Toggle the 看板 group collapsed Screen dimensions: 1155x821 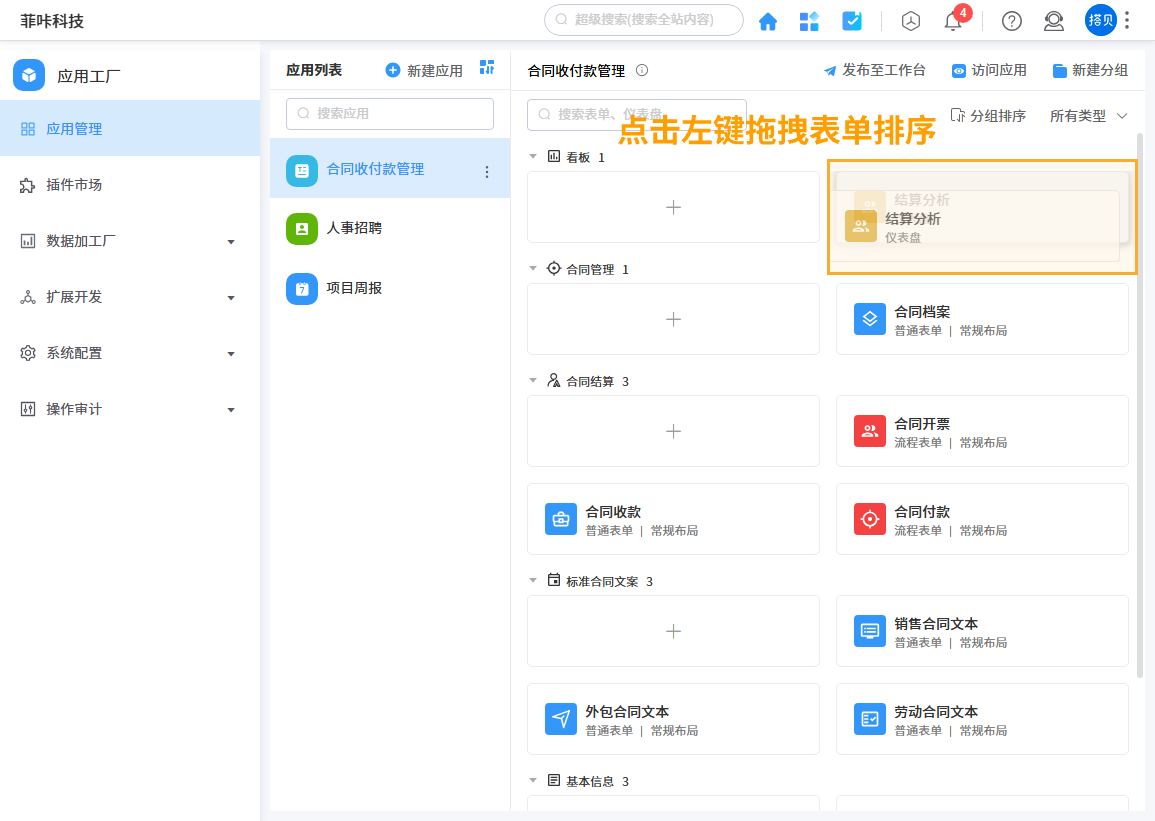[x=534, y=157]
